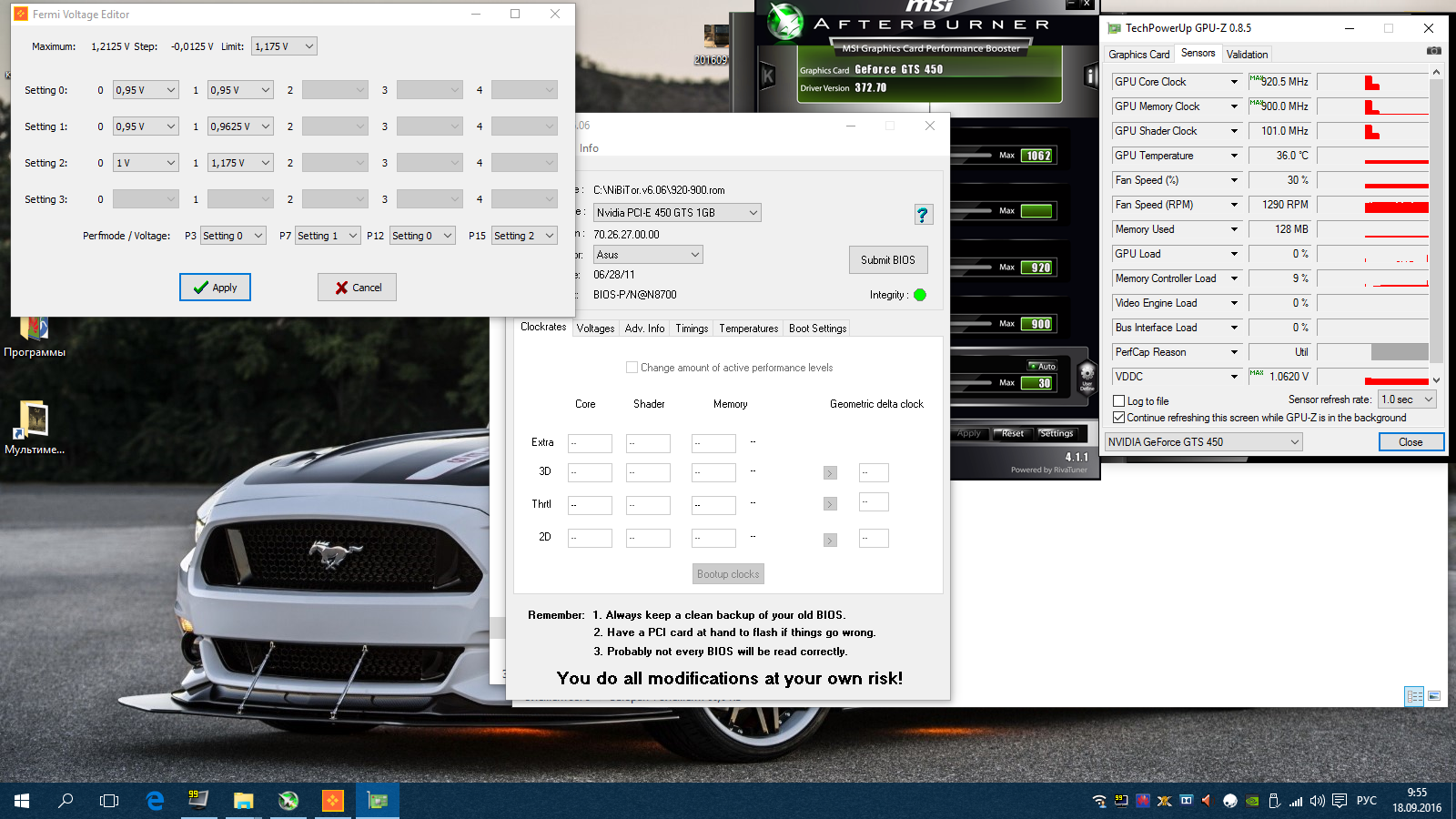Click the Submit BIOS button
Image resolution: width=1456 pixels, height=819 pixels.
(888, 260)
